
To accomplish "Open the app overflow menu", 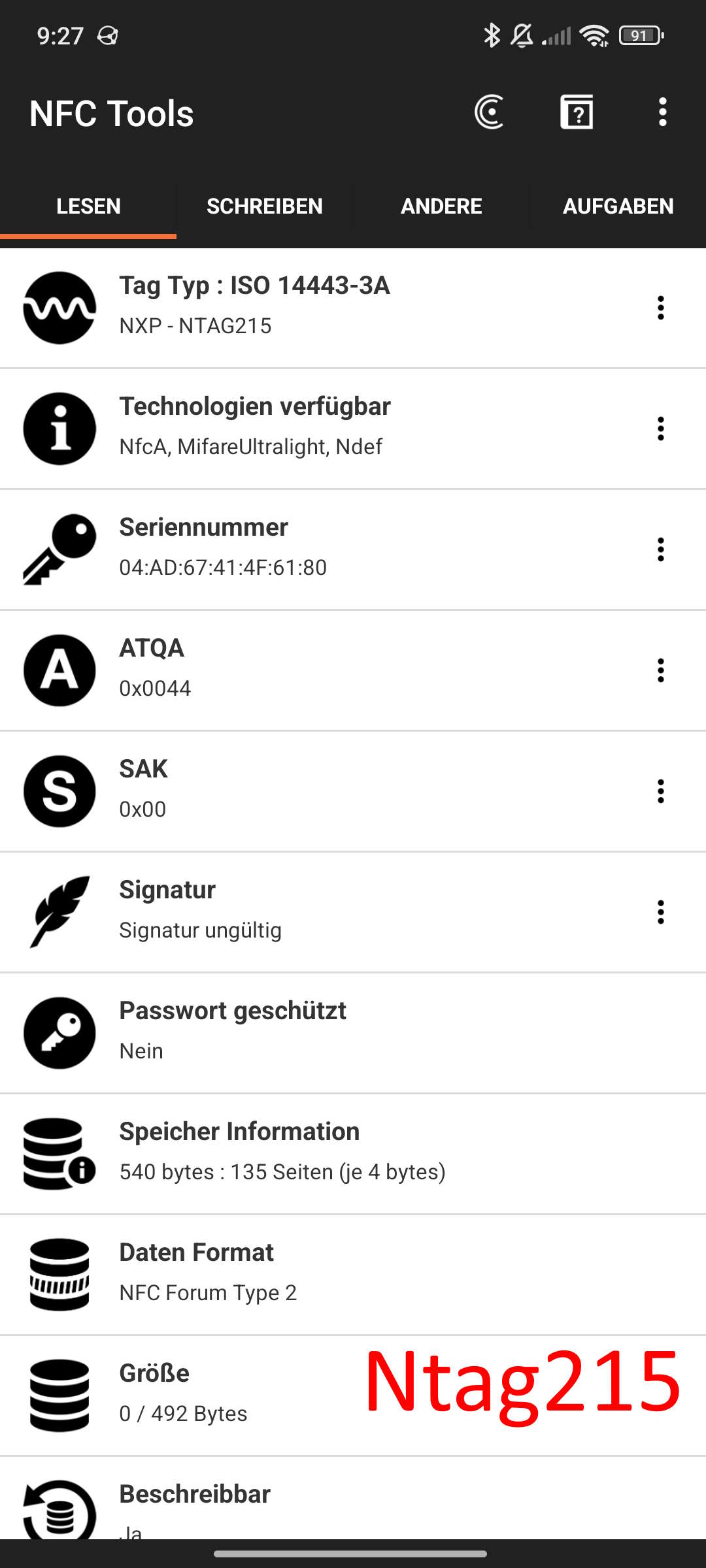I will pos(663,112).
